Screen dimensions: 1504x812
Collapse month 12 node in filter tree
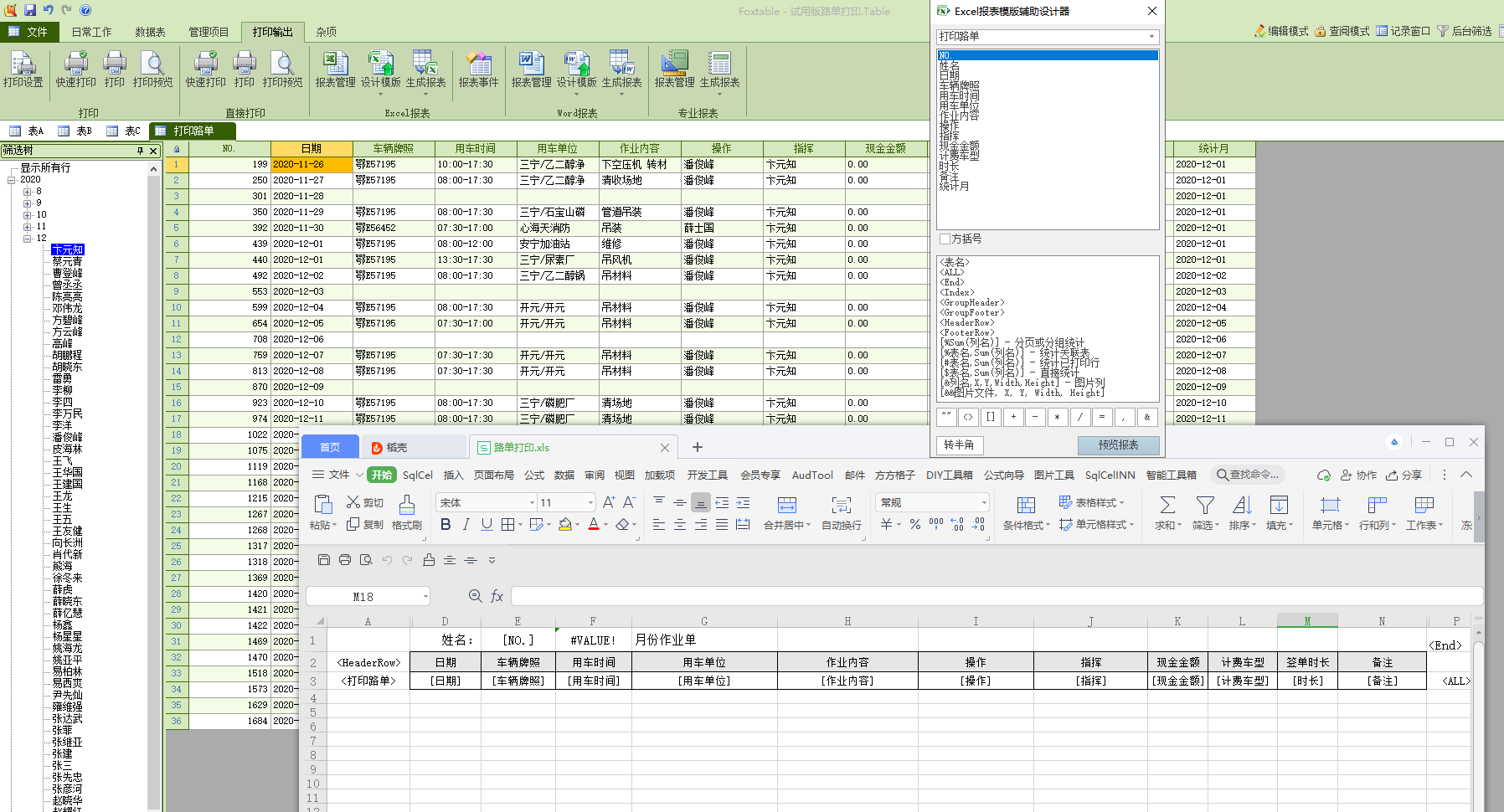click(27, 239)
